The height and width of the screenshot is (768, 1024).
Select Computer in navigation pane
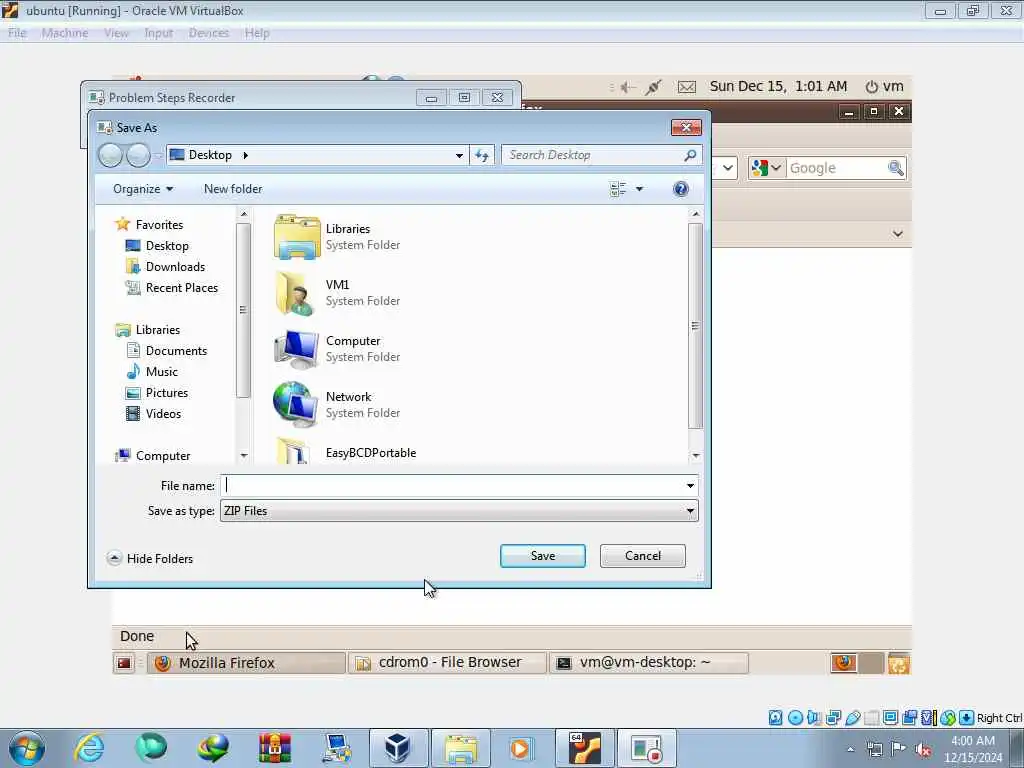153,456
